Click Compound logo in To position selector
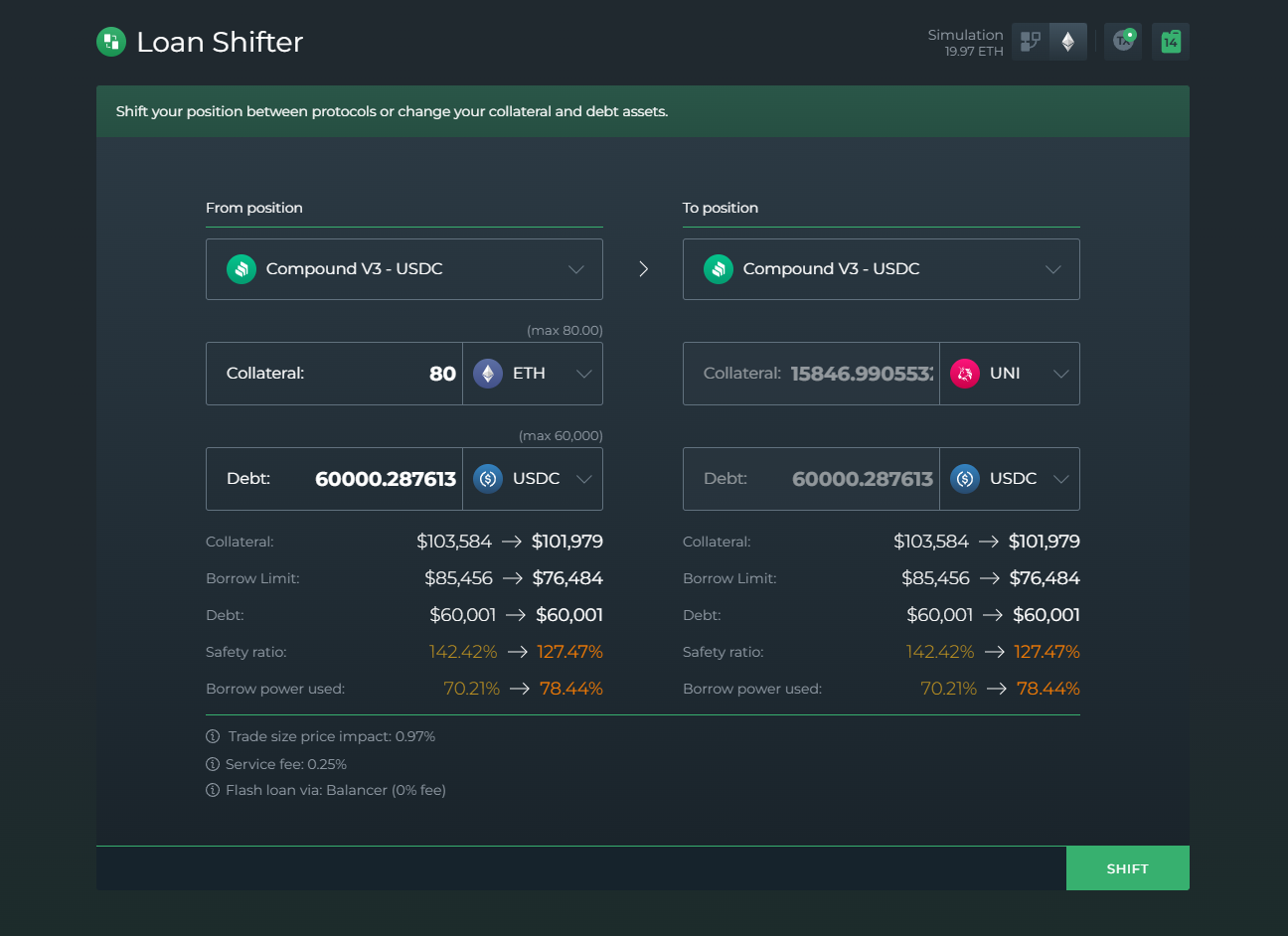The height and width of the screenshot is (936, 1288). click(719, 269)
